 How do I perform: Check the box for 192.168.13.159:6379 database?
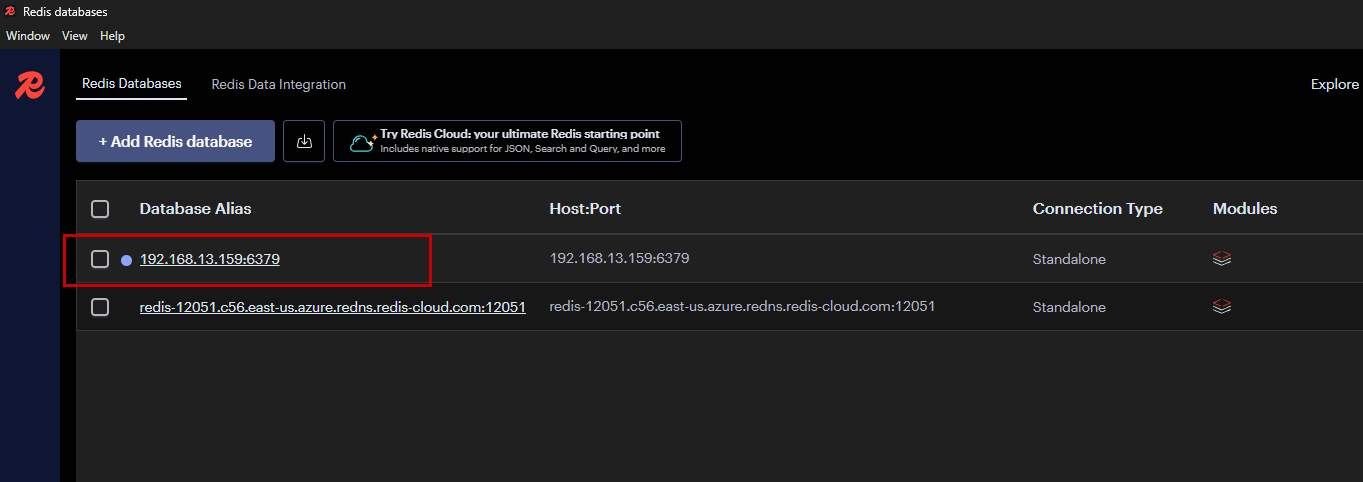(100, 259)
